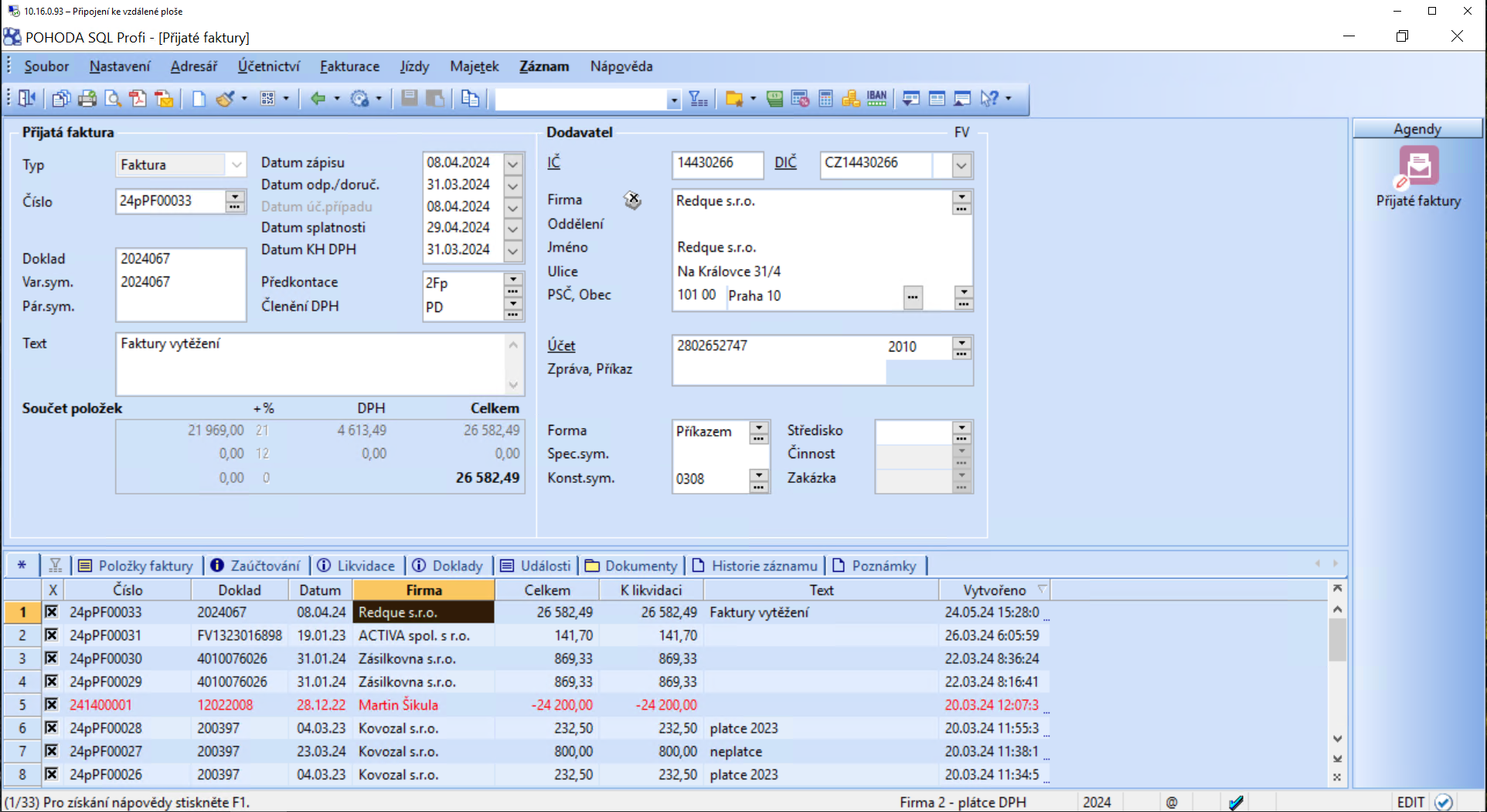Sort table by the Celkem column header
The height and width of the screenshot is (812, 1487).
pyautogui.click(x=547, y=590)
